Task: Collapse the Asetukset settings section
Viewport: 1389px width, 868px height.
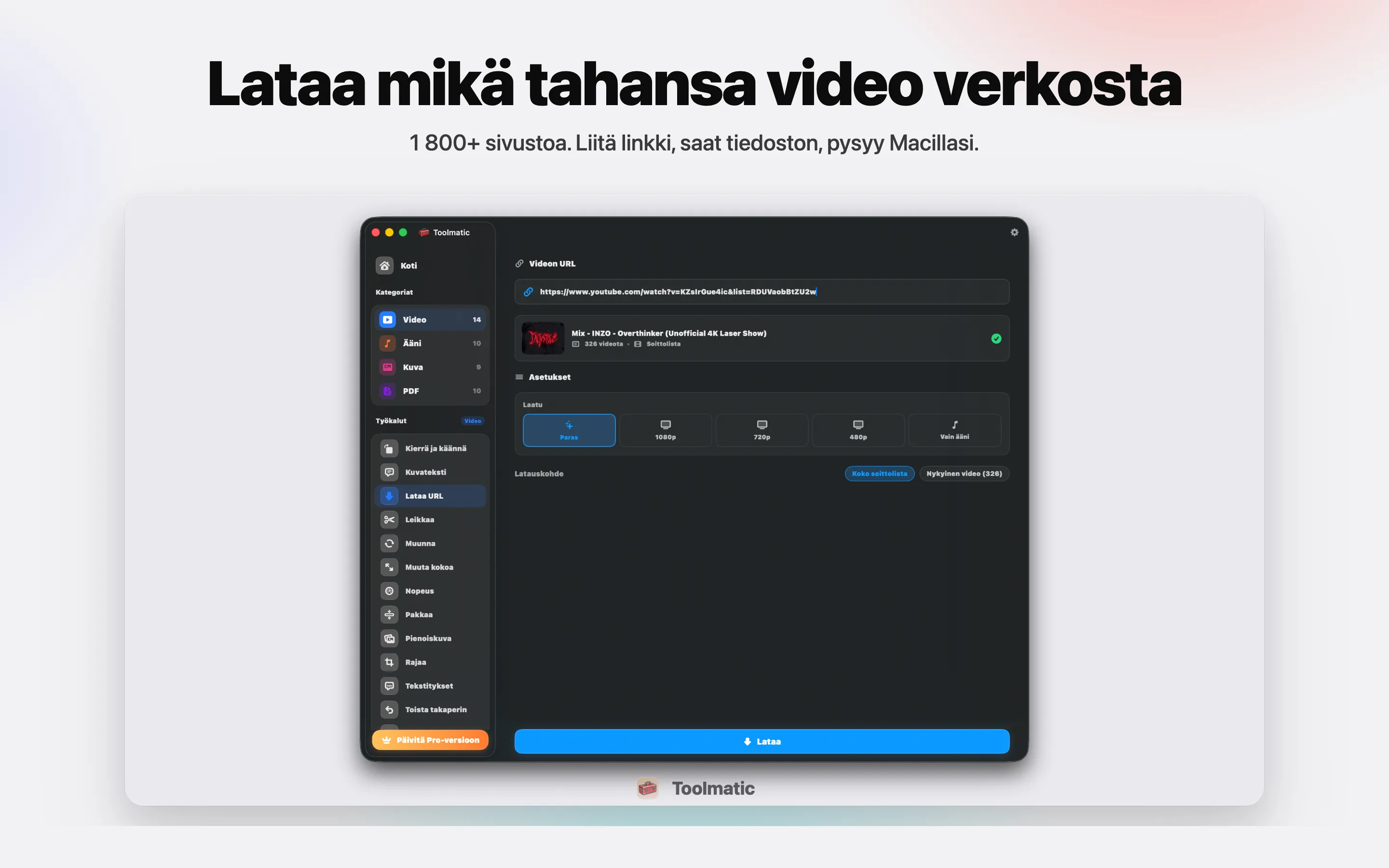Action: click(x=548, y=377)
